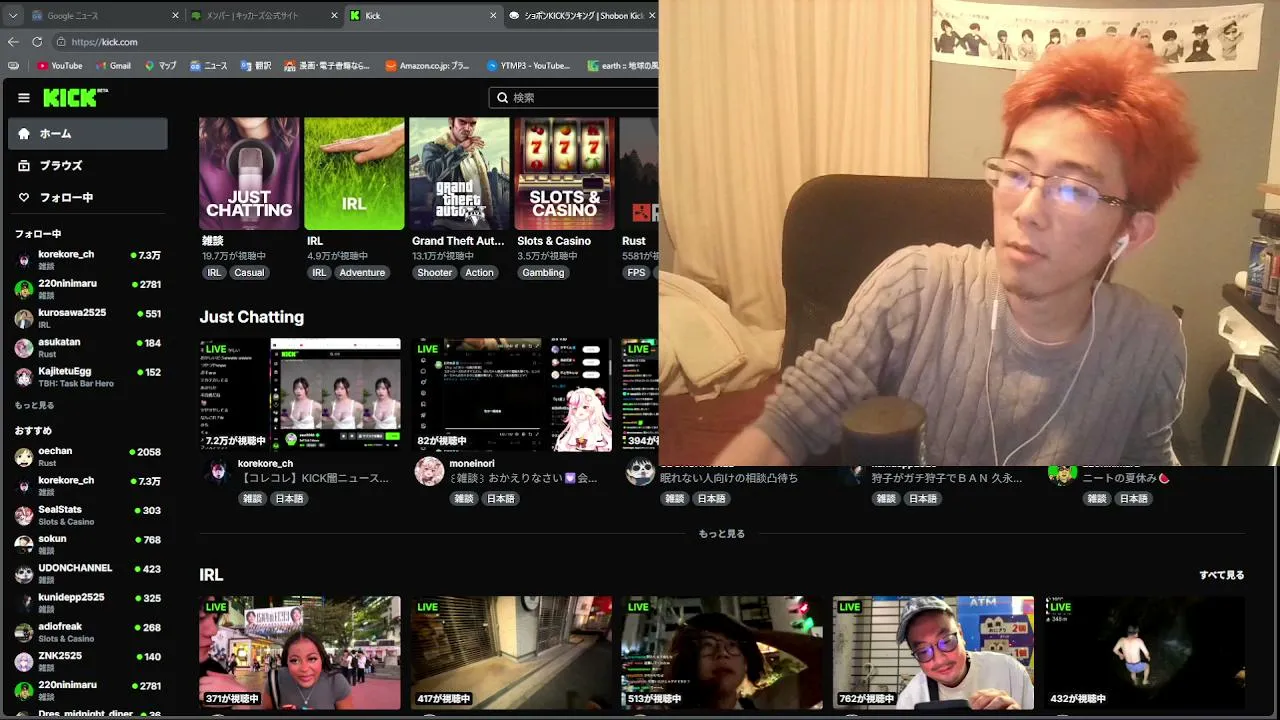
Task: Open the 漫画・電子書籍 bookmark
Action: pyautogui.click(x=327, y=66)
